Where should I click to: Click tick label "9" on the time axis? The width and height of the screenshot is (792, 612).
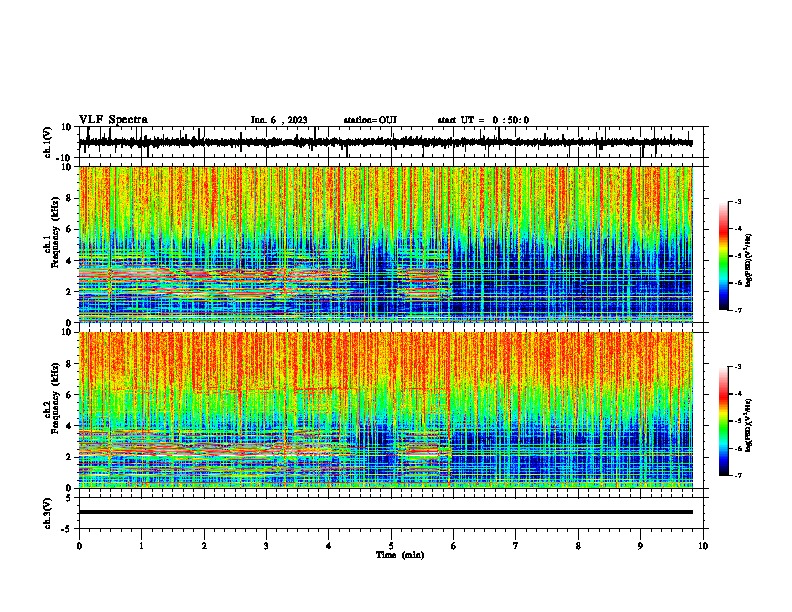641,546
